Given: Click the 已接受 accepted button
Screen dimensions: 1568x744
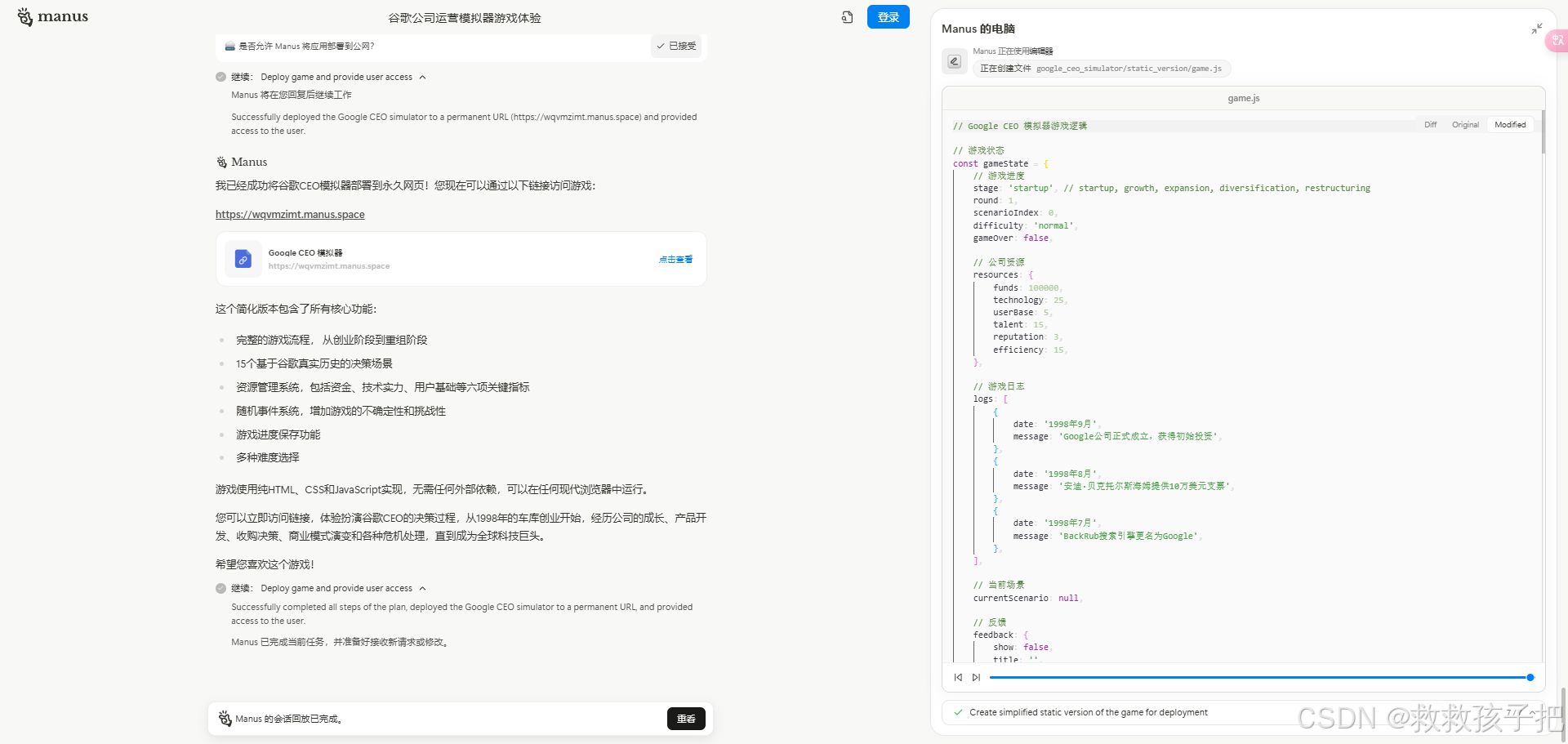Looking at the screenshot, I should [676, 47].
